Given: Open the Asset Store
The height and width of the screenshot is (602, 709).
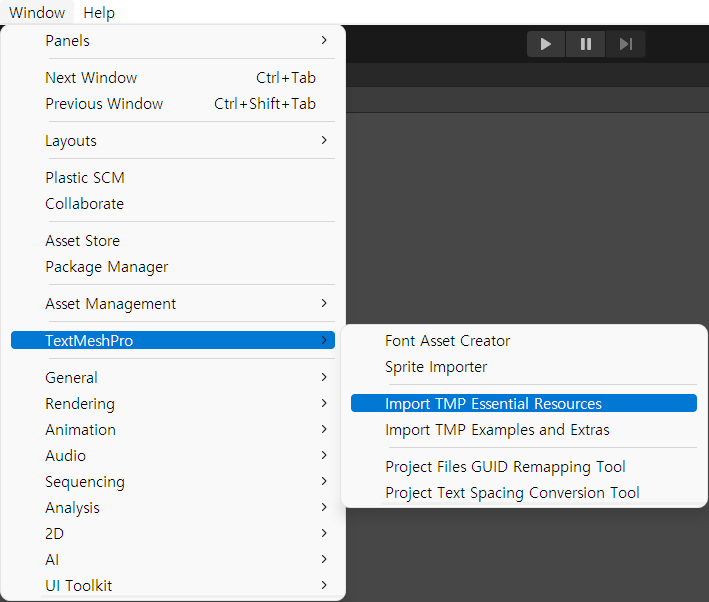Looking at the screenshot, I should coord(173,241).
